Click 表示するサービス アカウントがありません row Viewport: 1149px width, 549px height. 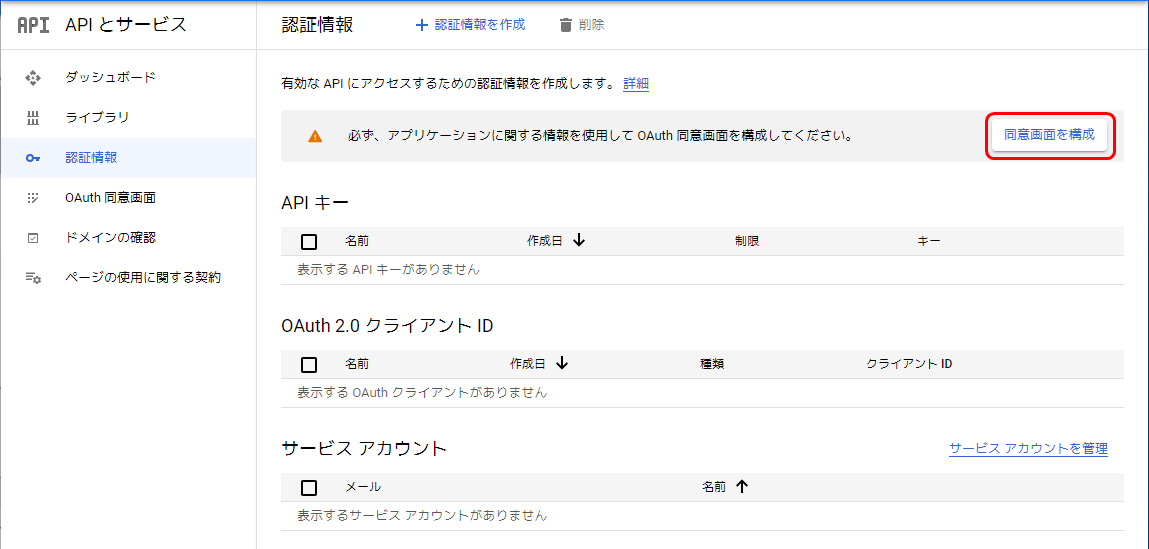702,516
